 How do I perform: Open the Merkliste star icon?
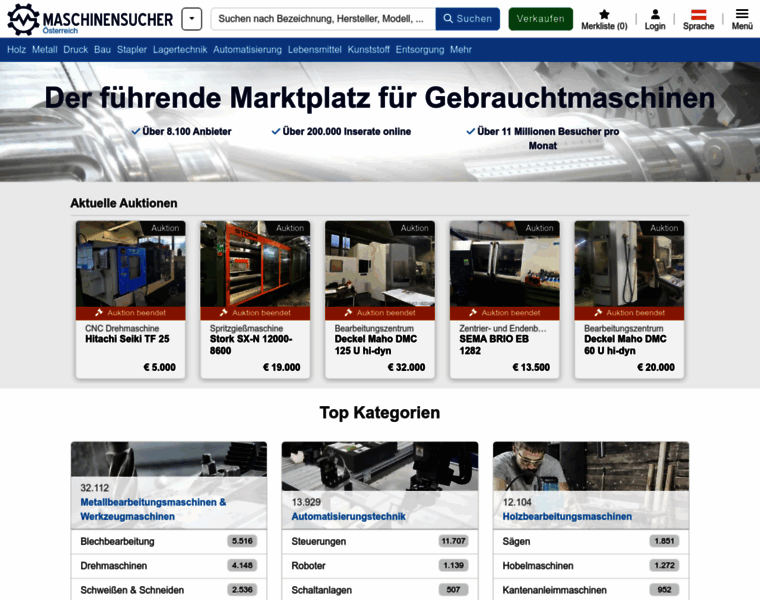(x=604, y=14)
